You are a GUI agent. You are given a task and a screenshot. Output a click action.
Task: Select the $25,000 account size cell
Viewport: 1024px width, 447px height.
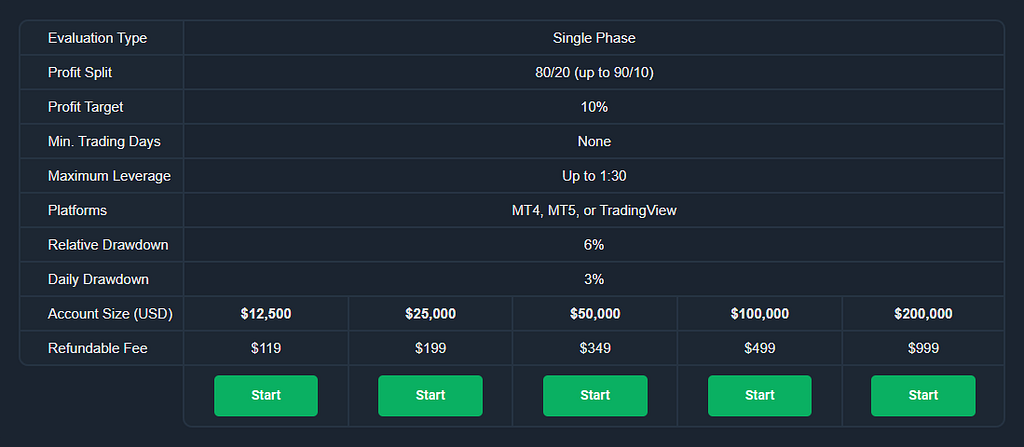(430, 314)
